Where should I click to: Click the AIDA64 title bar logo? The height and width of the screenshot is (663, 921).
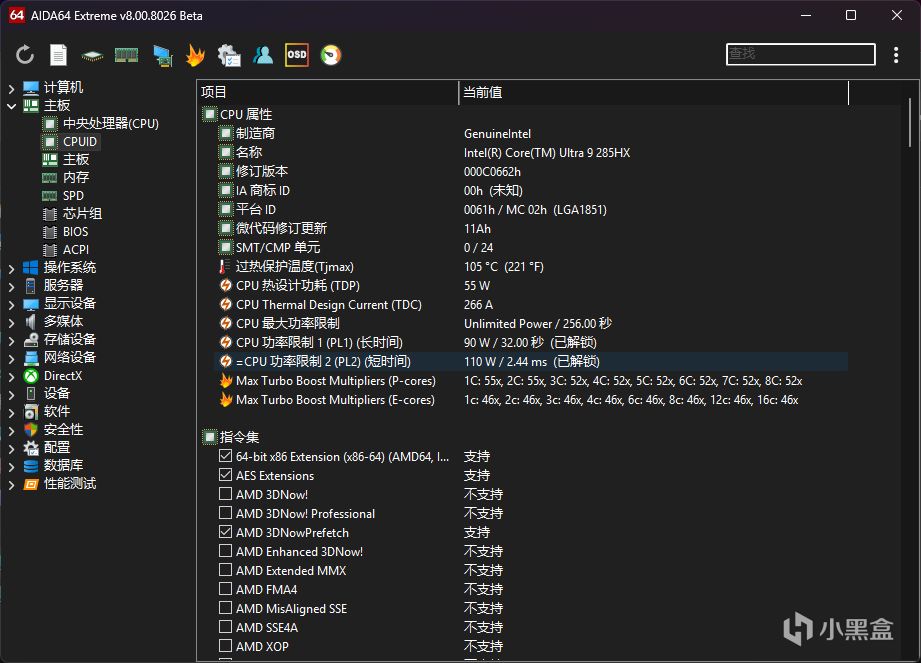pos(16,15)
